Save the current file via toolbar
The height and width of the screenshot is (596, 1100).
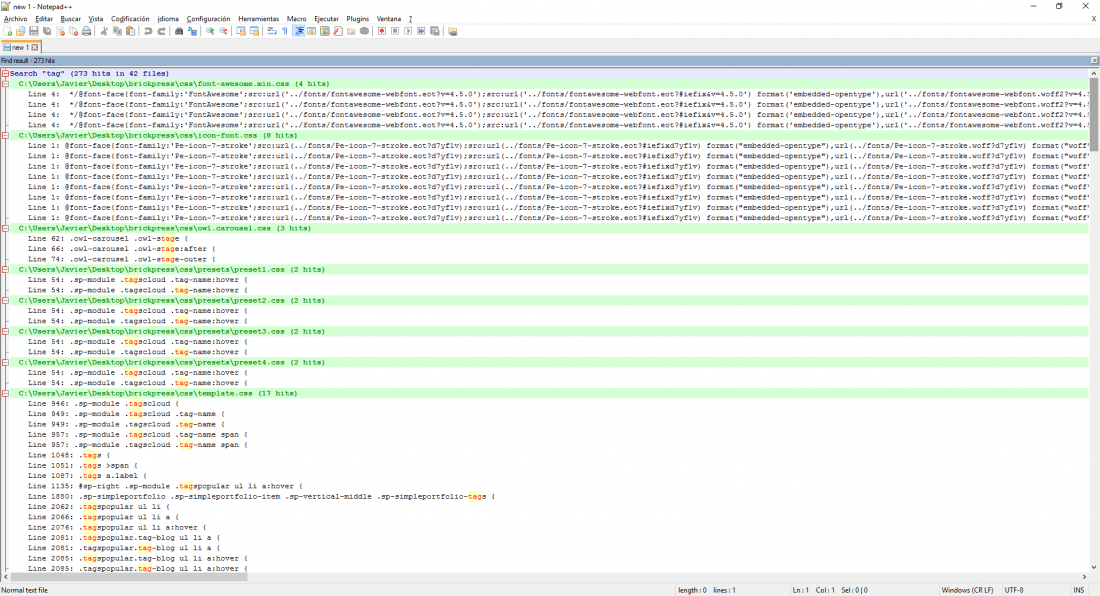[34, 31]
